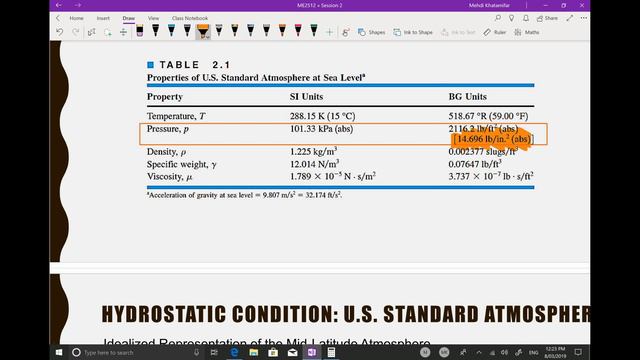The width and height of the screenshot is (640, 360).
Task: Open the search magnifier icon
Action: 498,18
